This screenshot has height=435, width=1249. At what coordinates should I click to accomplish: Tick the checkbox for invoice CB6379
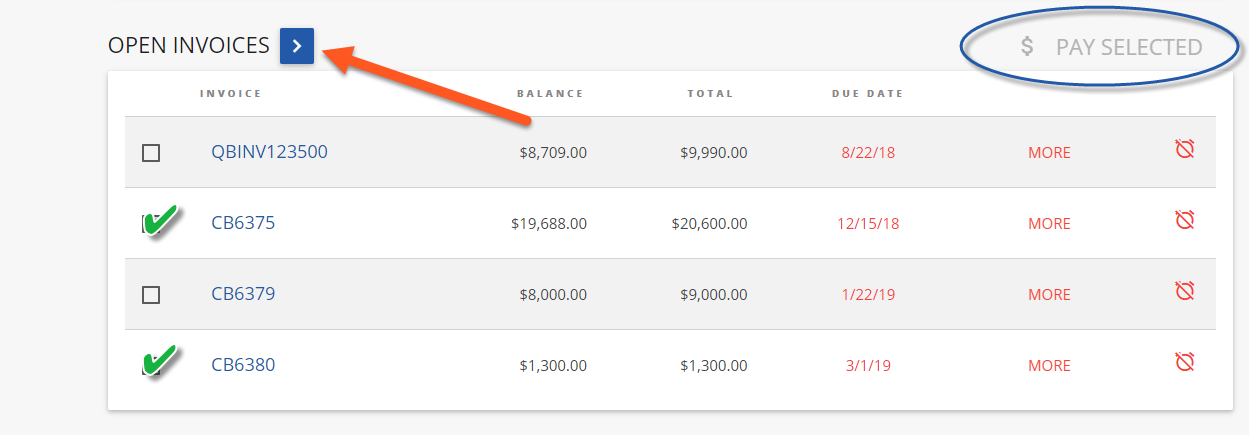click(x=151, y=295)
